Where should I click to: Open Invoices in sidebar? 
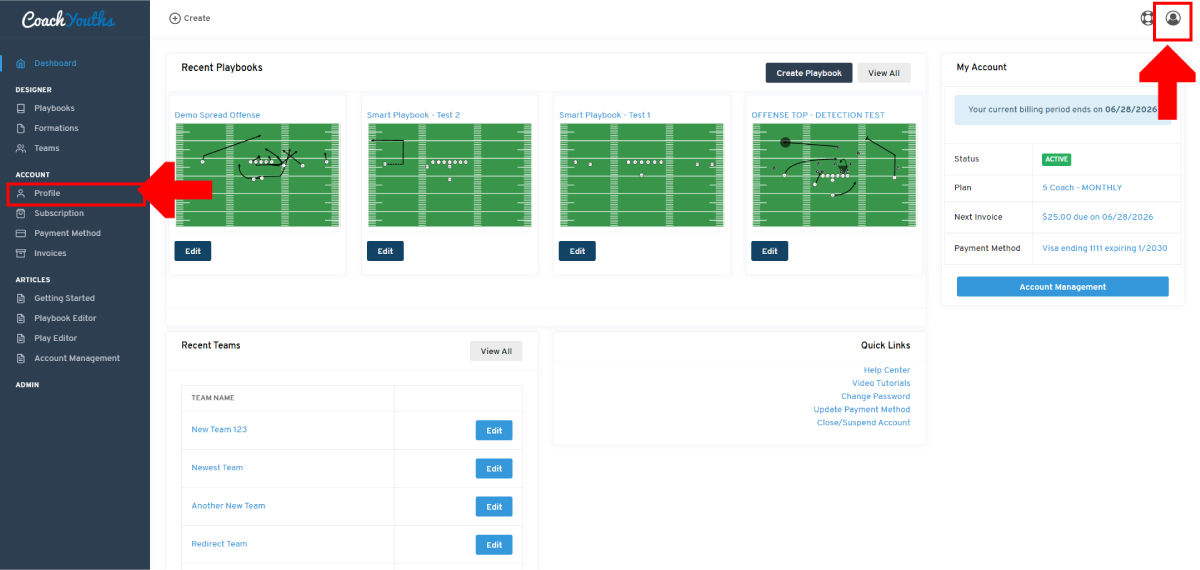tap(50, 253)
